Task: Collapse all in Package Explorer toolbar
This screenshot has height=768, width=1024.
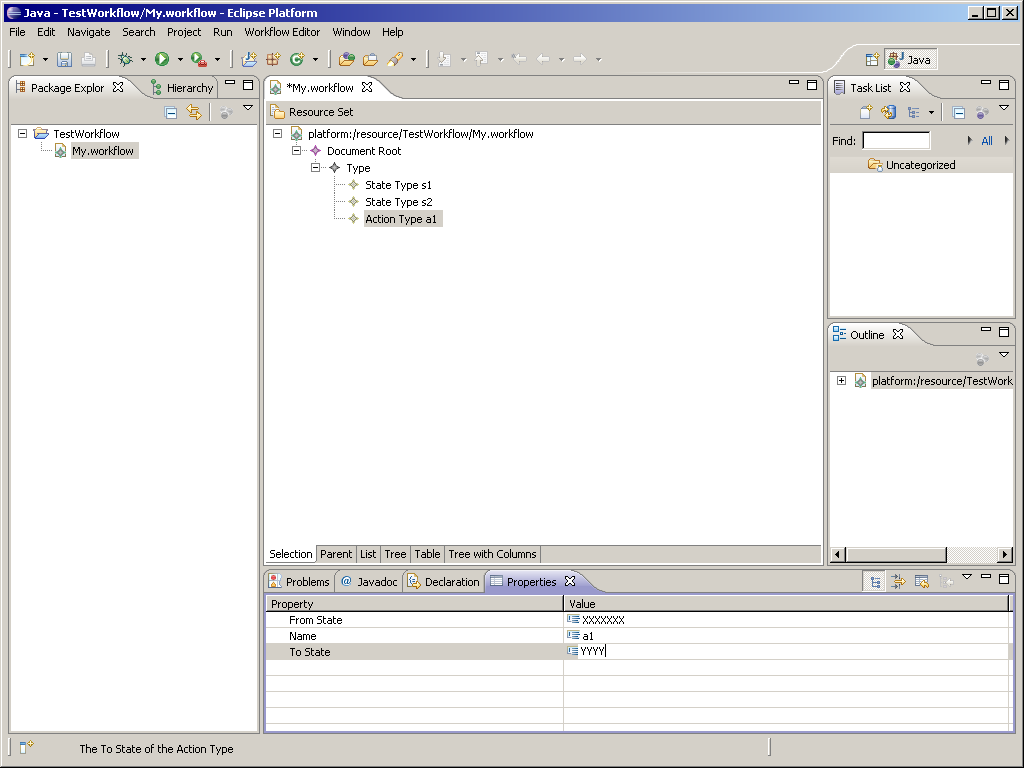Action: [171, 113]
